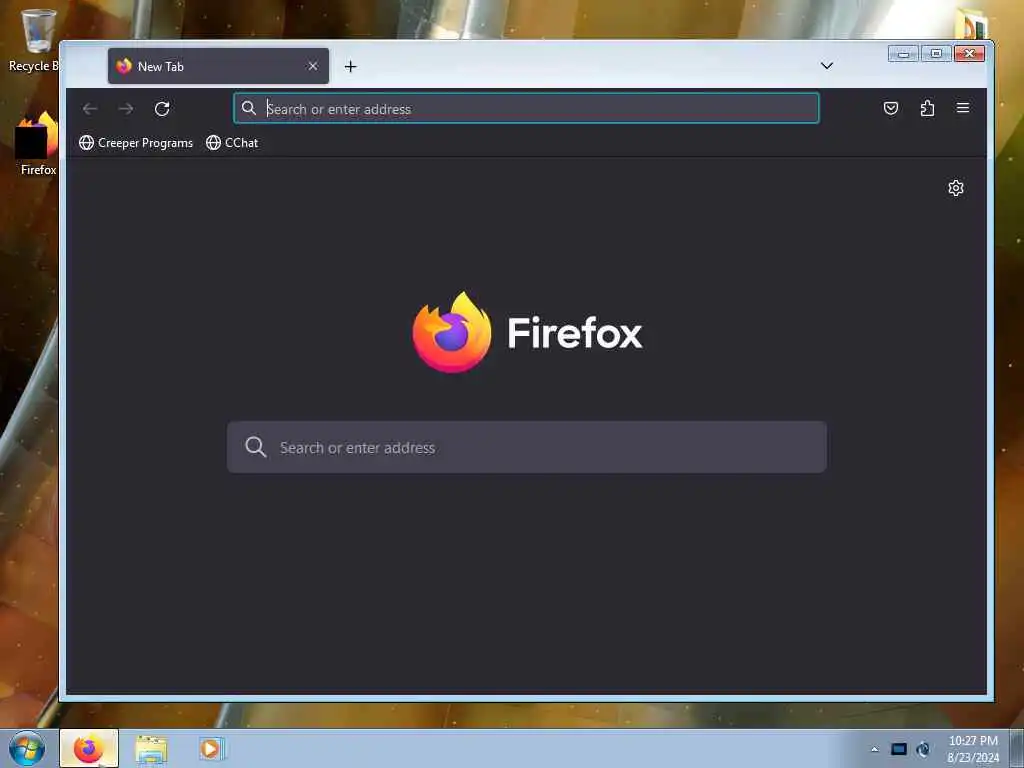This screenshot has width=1024, height=768.
Task: Open the volume tray icon
Action: click(x=923, y=749)
